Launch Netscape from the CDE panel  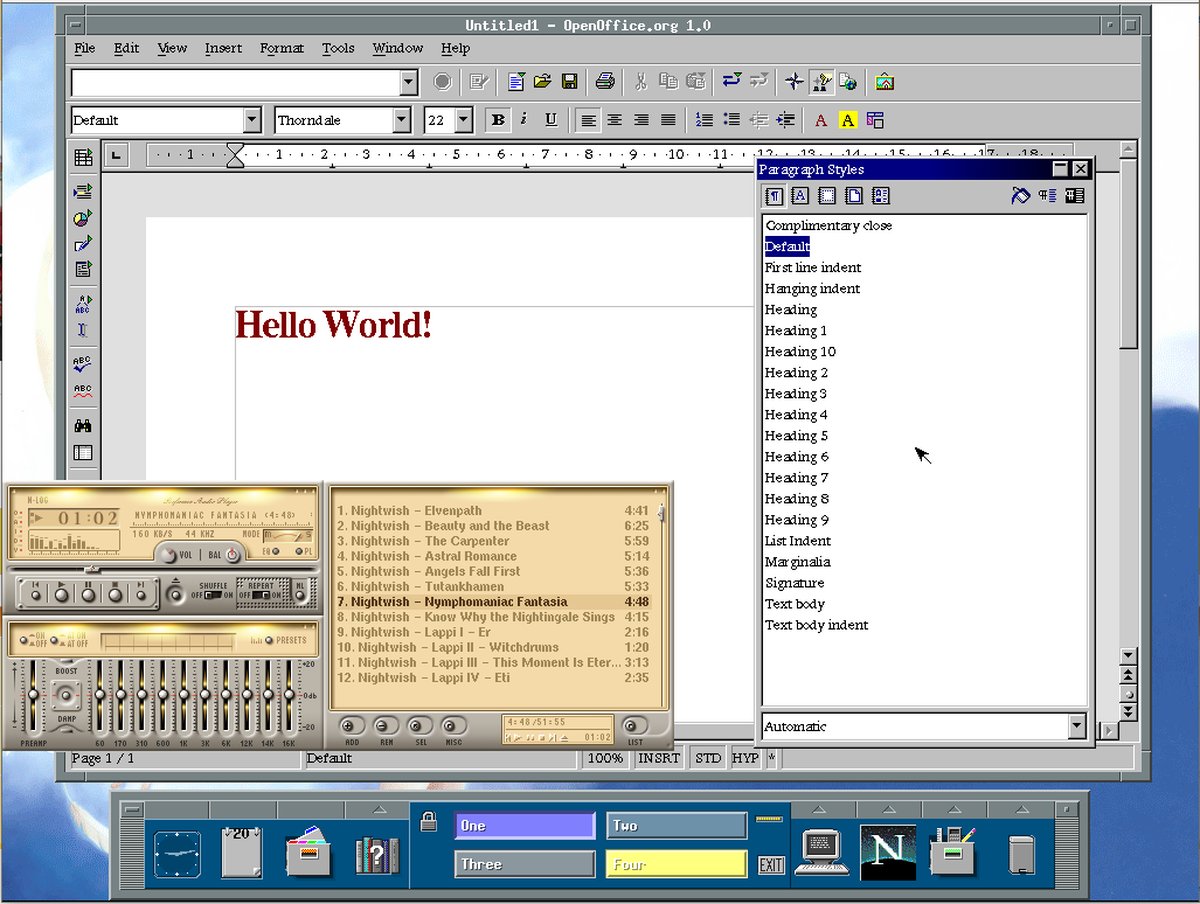coord(887,853)
